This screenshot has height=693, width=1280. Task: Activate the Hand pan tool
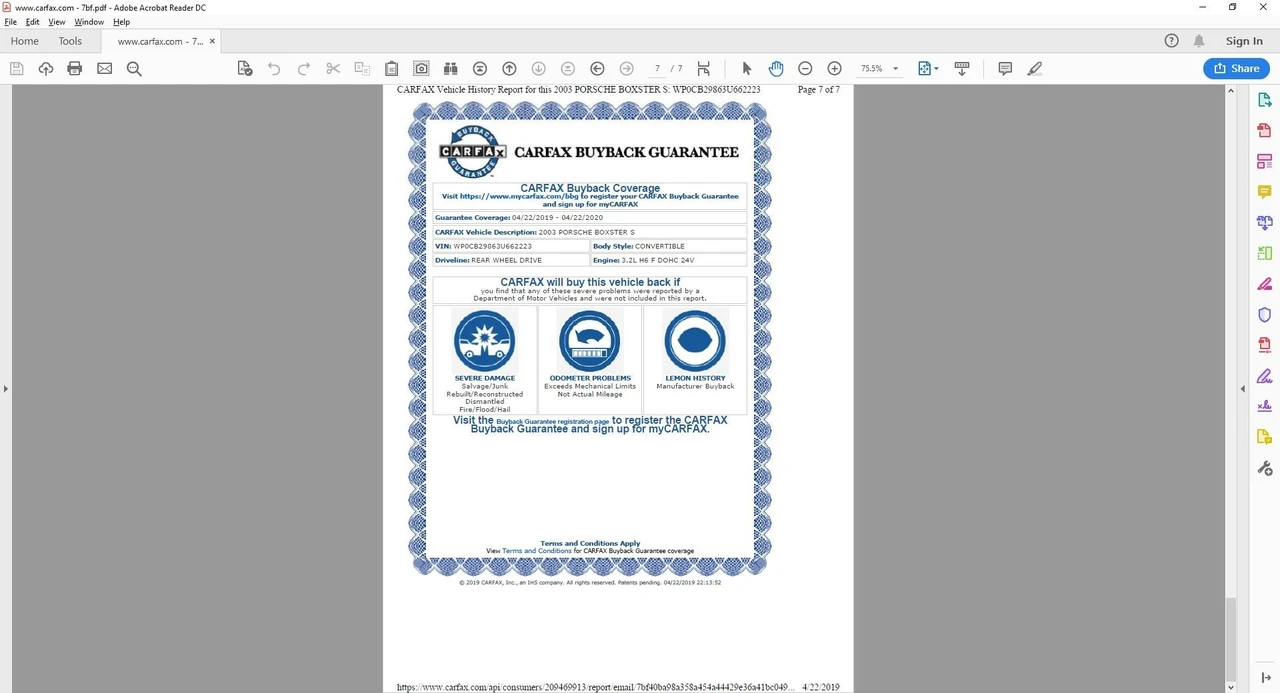[x=776, y=68]
